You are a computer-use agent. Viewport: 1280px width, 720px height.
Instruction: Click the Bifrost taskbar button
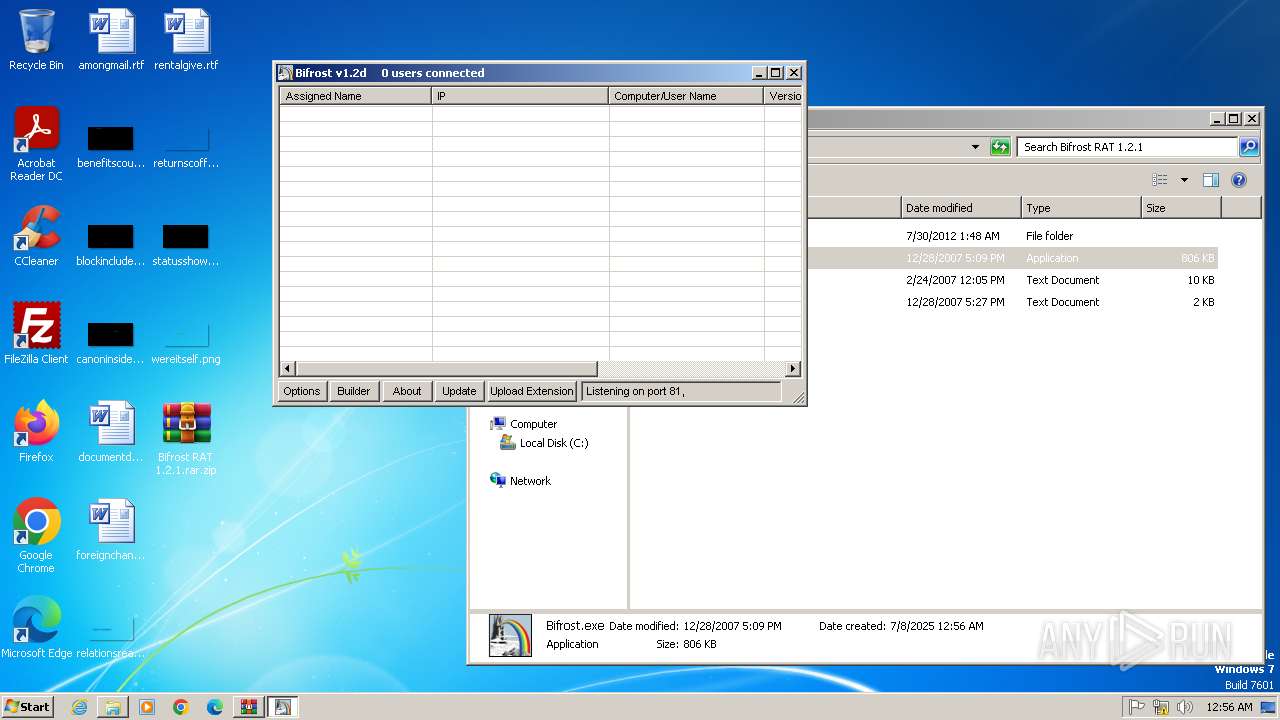(x=283, y=707)
